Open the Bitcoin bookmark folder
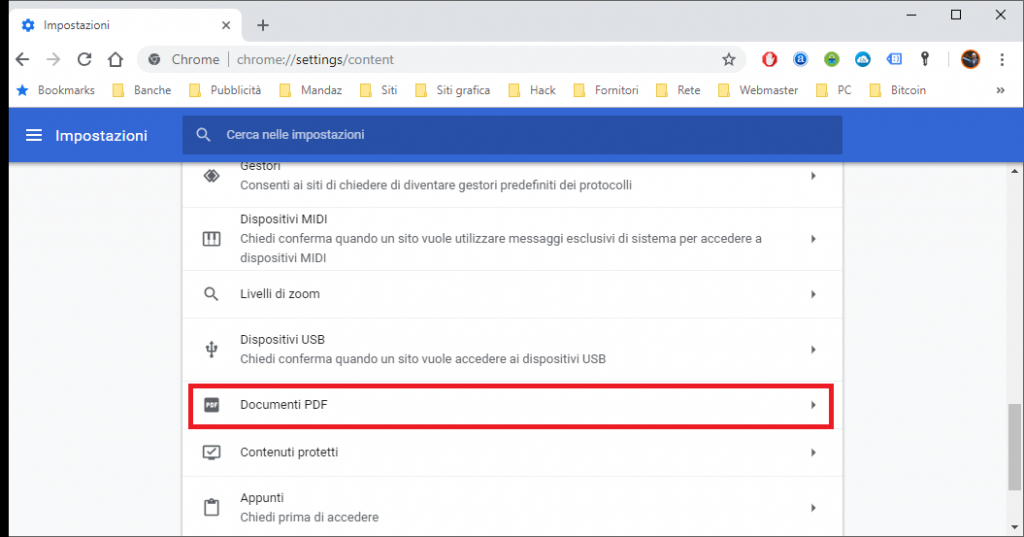This screenshot has height=537, width=1024. click(897, 90)
